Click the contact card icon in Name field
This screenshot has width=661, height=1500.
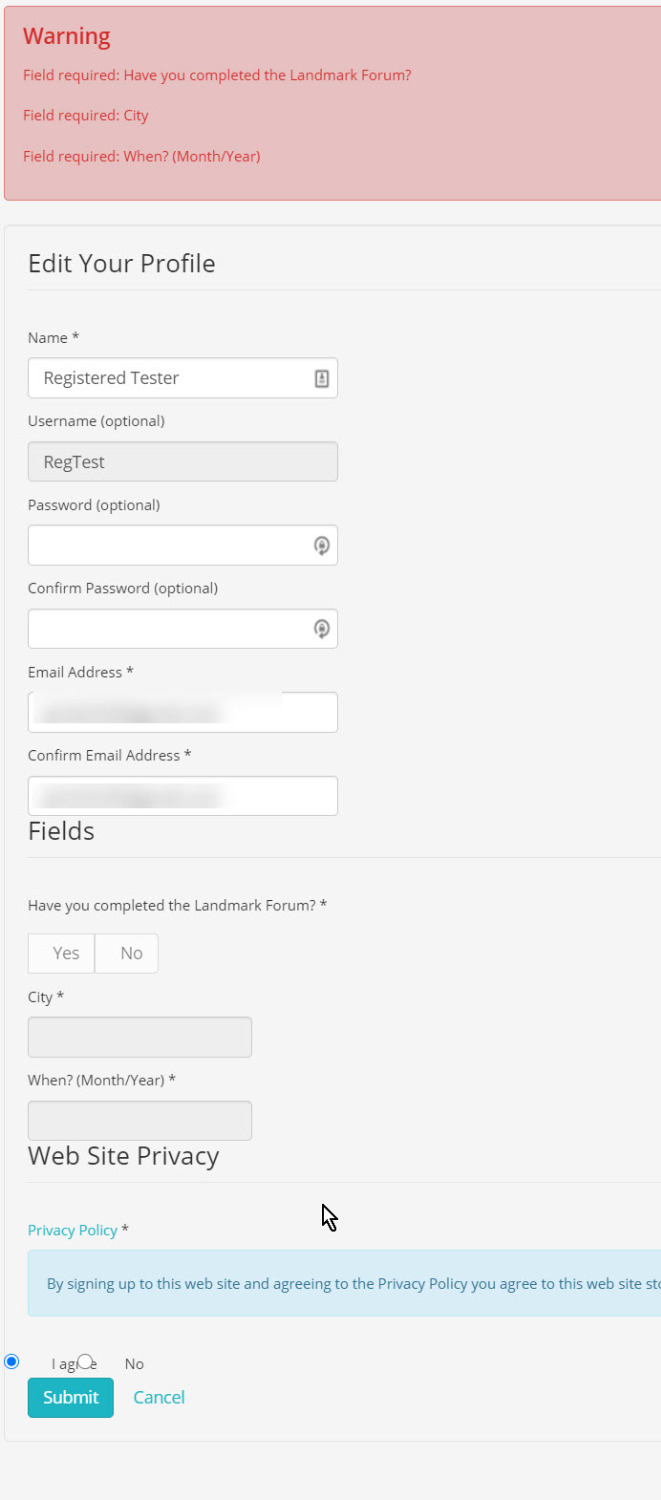coord(322,378)
